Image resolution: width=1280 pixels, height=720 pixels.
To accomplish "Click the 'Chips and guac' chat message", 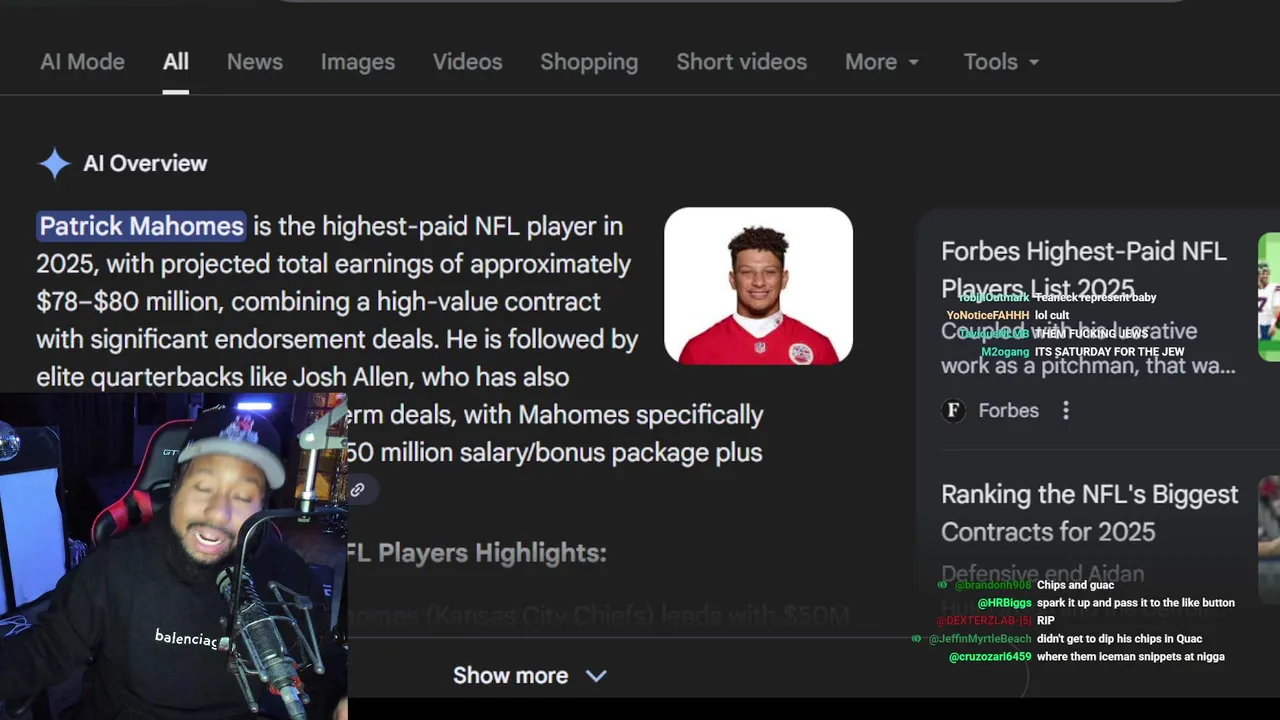I will tap(1075, 585).
